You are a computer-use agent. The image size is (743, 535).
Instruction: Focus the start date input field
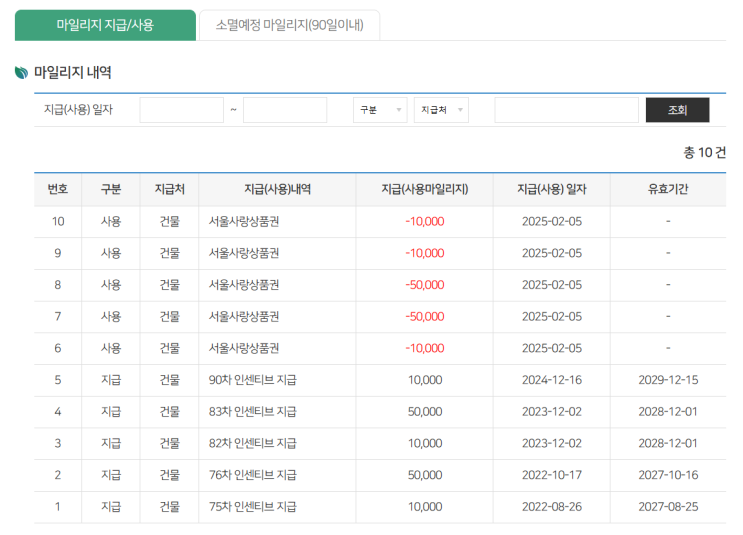(x=181, y=110)
